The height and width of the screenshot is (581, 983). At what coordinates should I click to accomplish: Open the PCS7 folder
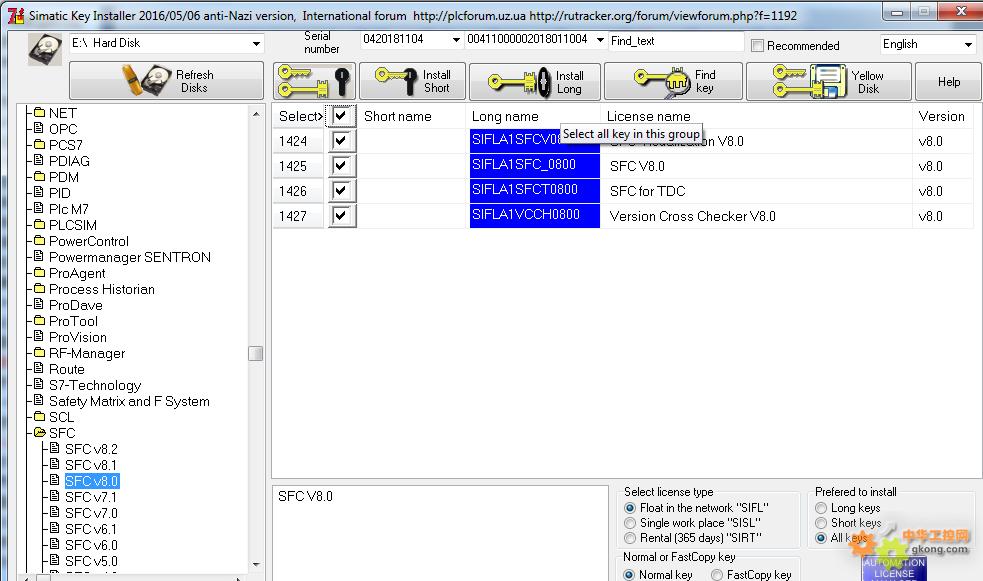point(66,145)
